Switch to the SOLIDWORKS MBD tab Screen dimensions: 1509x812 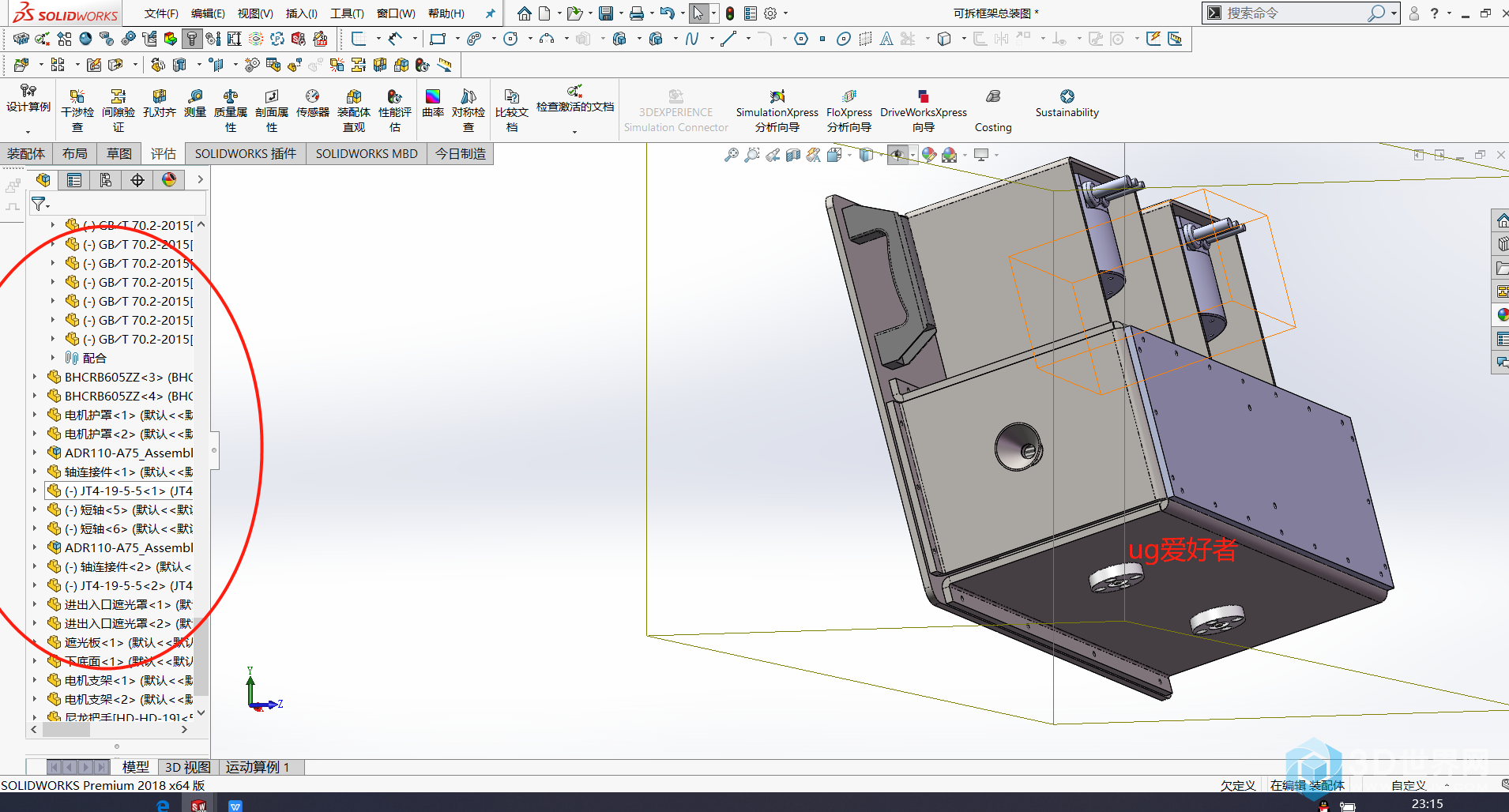click(x=367, y=153)
